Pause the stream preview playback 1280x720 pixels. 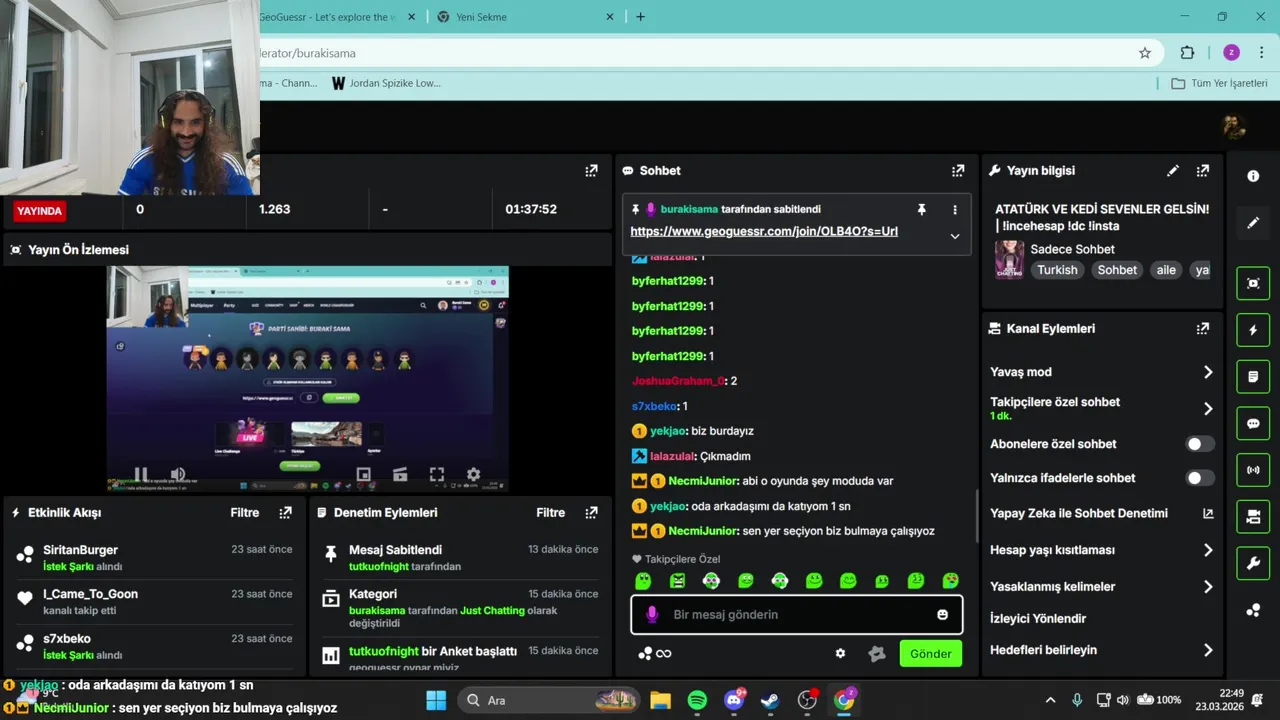coord(141,475)
